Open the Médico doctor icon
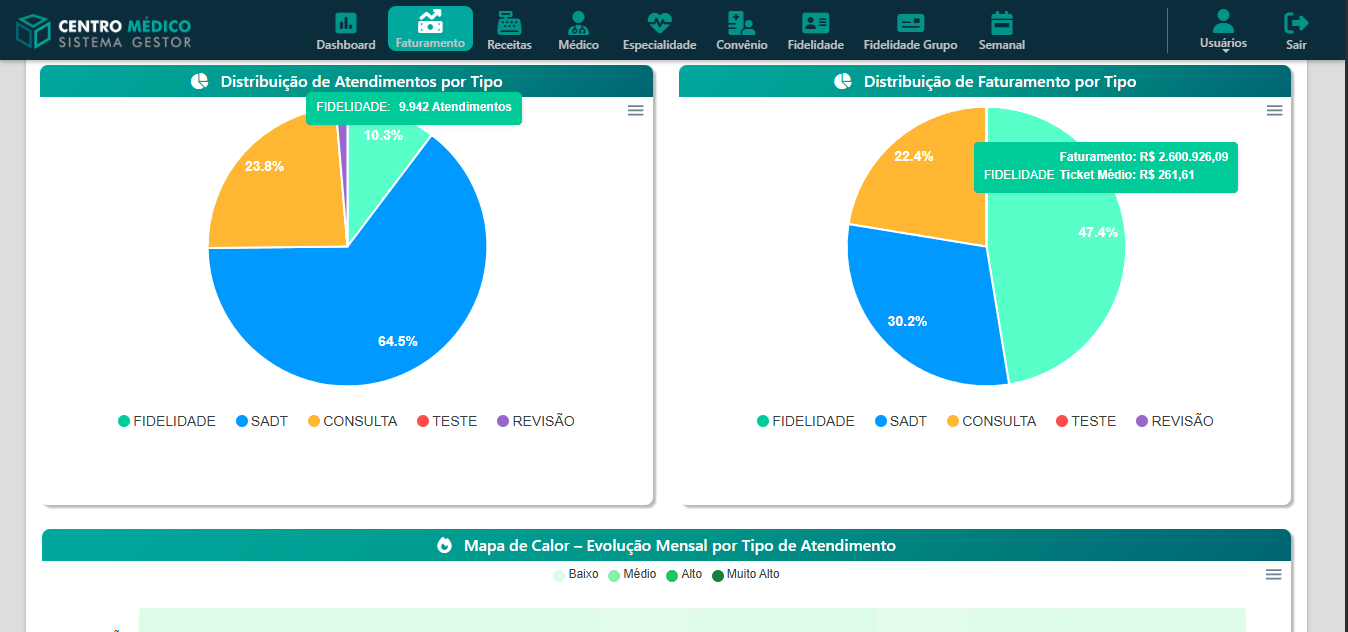The image size is (1348, 632). point(578,23)
